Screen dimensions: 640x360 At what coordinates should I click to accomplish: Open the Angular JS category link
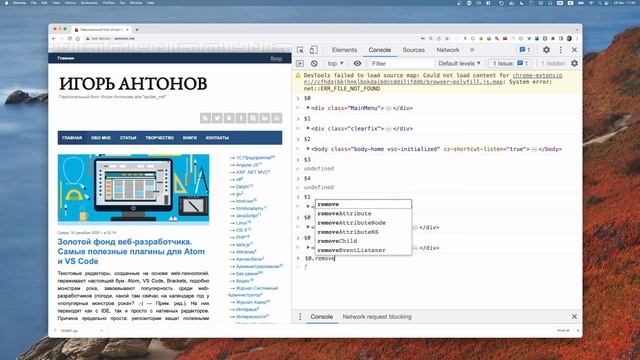[x=249, y=165]
